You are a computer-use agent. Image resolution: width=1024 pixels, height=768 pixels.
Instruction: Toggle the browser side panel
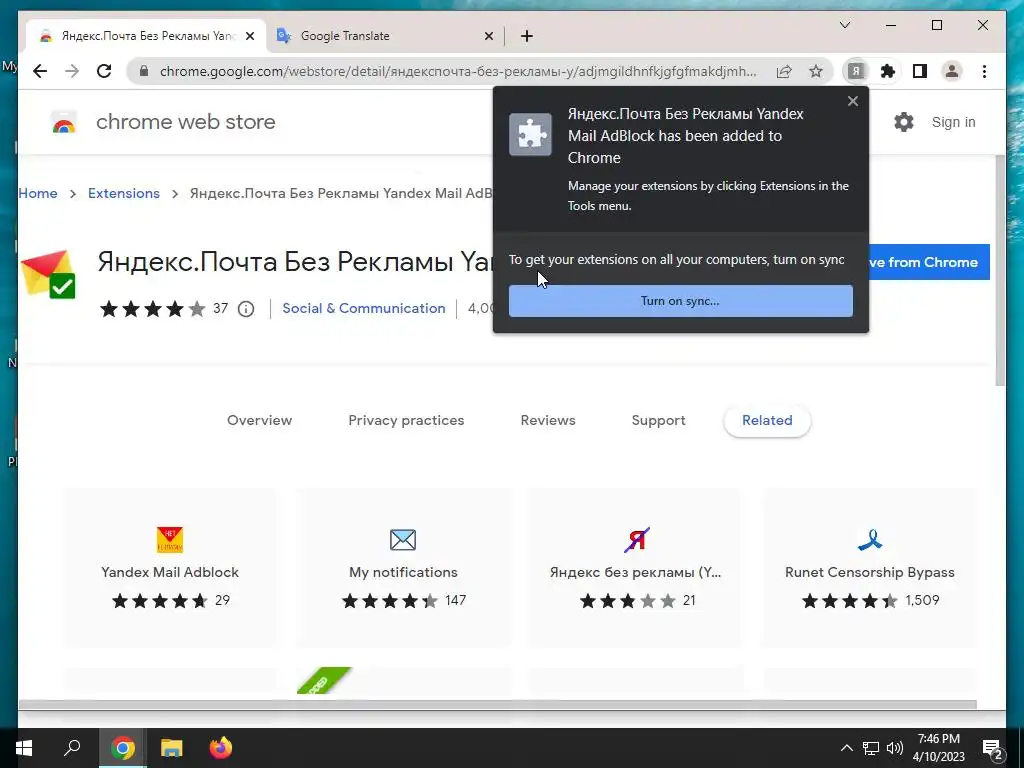pyautogui.click(x=920, y=71)
